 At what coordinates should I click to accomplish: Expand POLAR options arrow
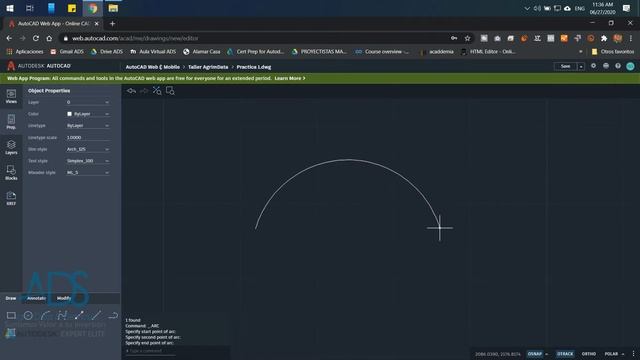pyautogui.click(x=623, y=354)
